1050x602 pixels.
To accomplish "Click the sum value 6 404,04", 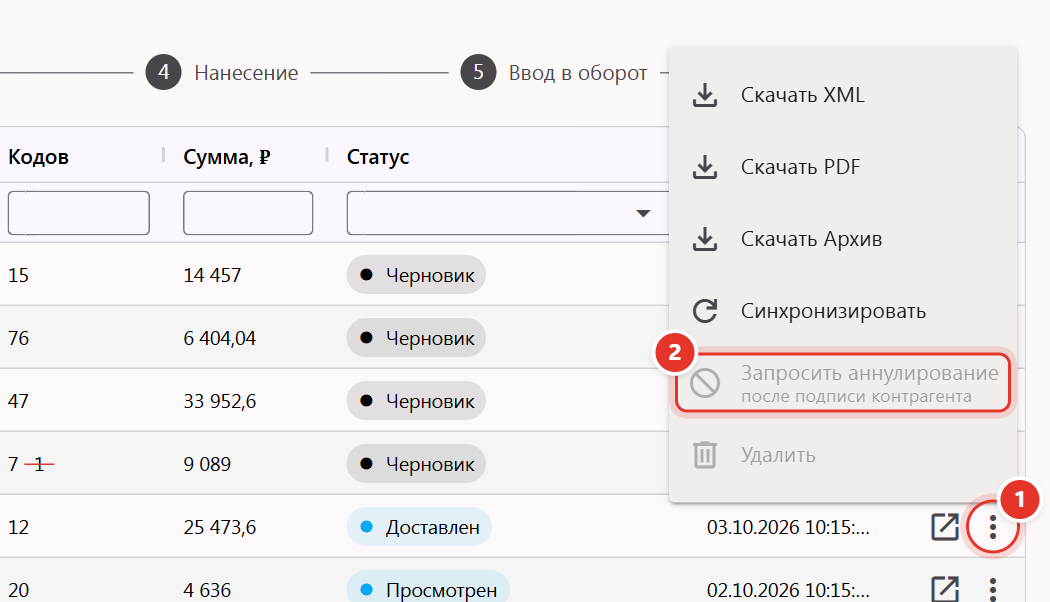I will coord(220,338).
